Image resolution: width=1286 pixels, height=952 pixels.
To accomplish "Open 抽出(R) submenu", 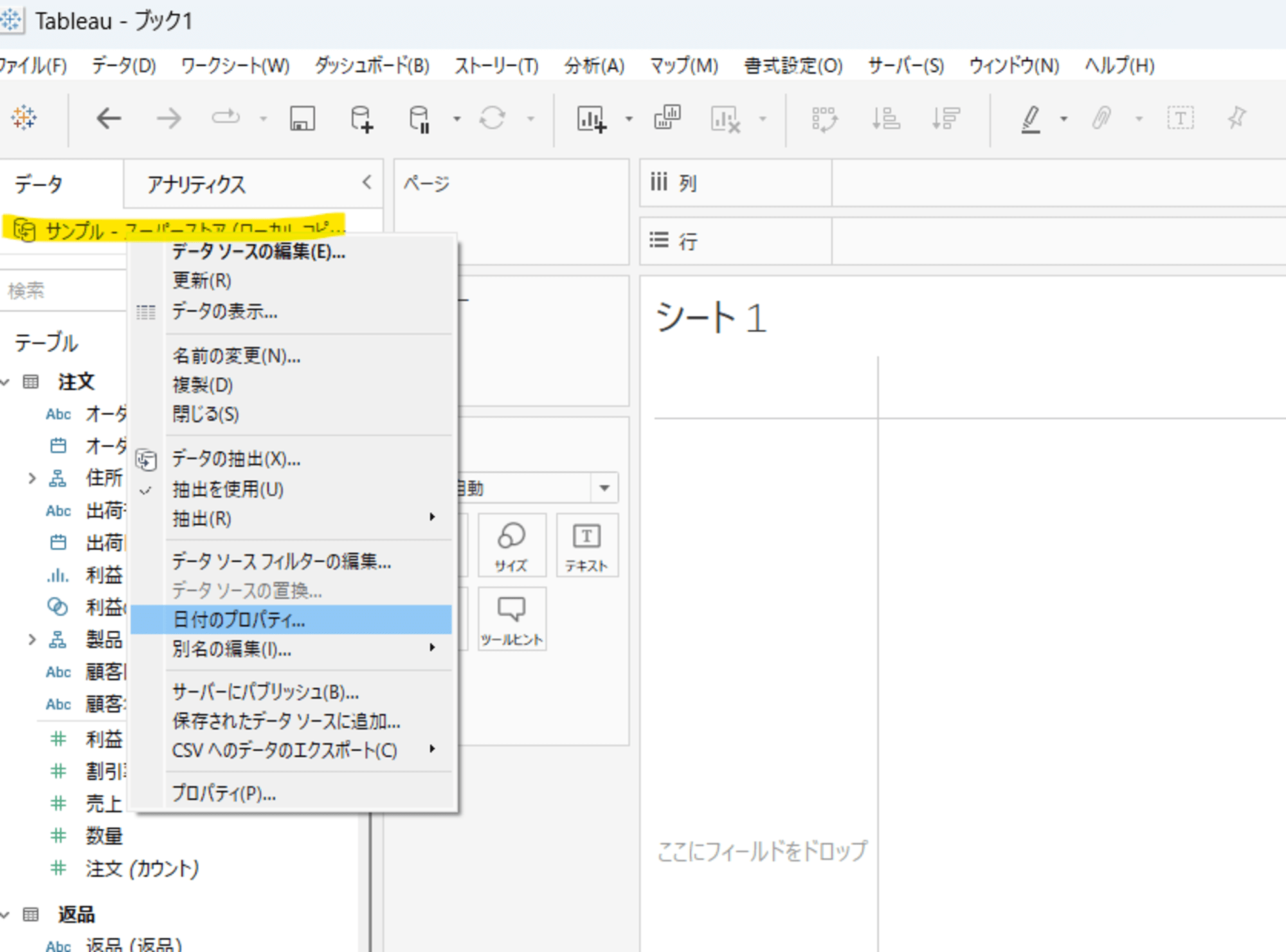I will tap(291, 518).
